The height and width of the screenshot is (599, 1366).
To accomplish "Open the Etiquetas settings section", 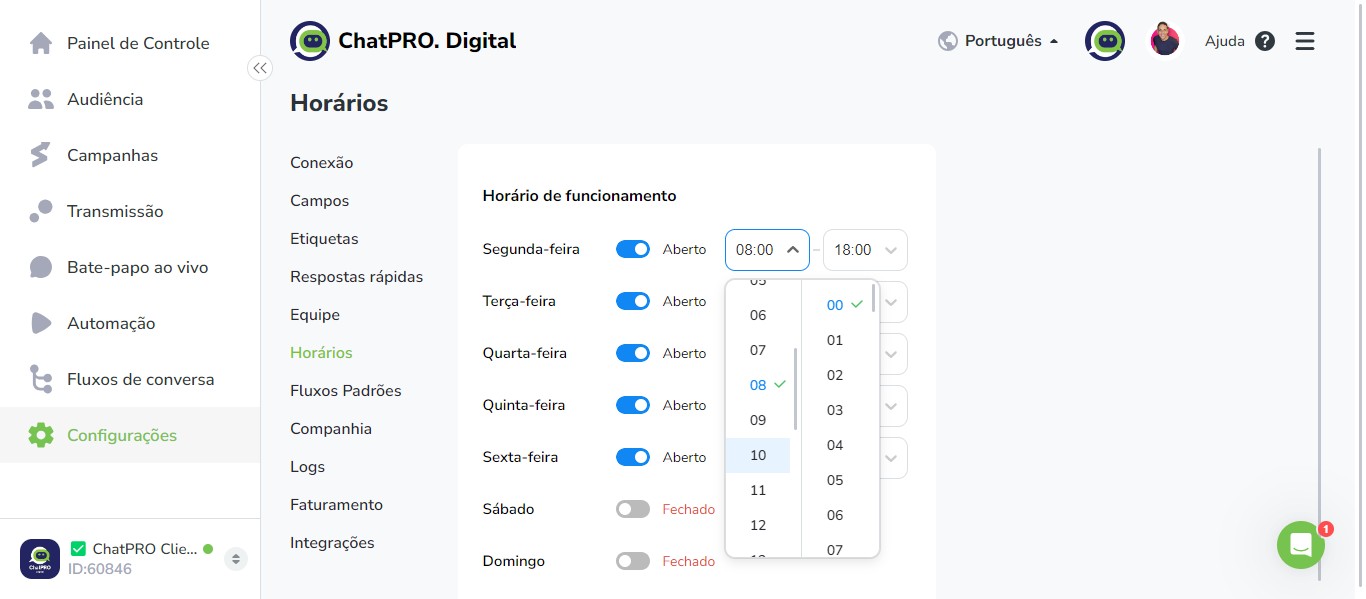I will point(324,239).
